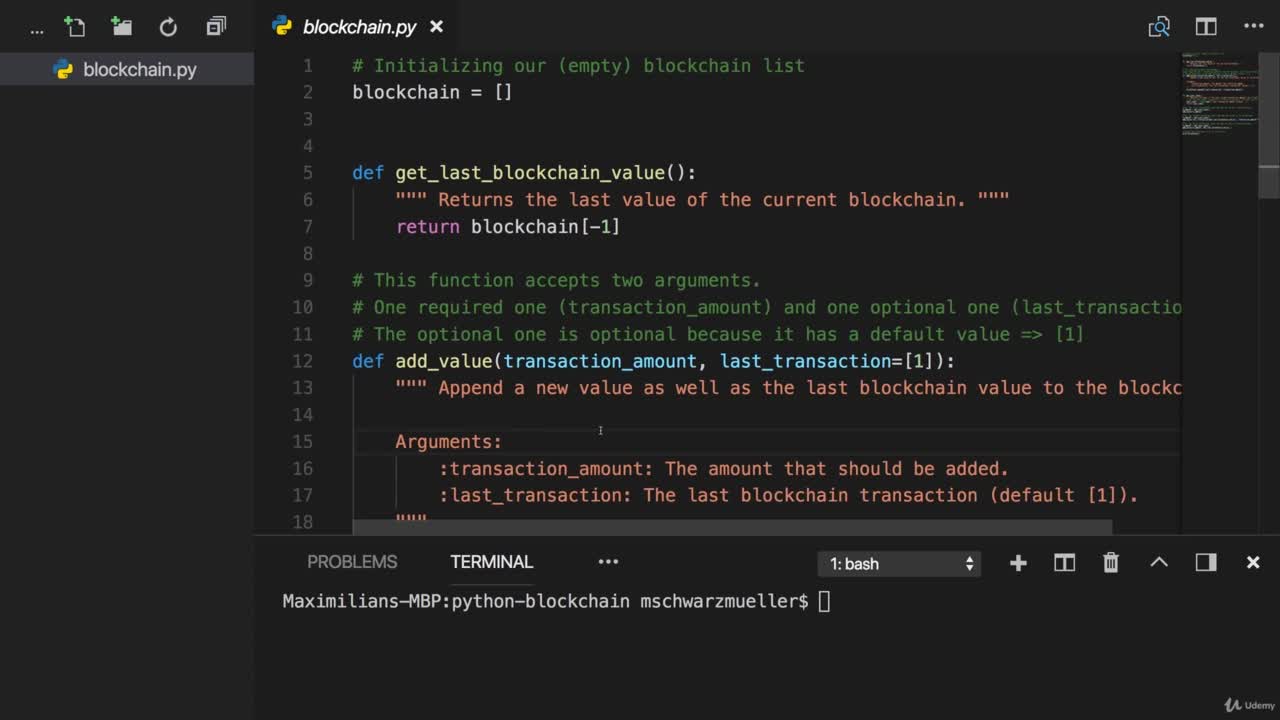Split the editor side by side
The image size is (1280, 720).
pos(1206,27)
